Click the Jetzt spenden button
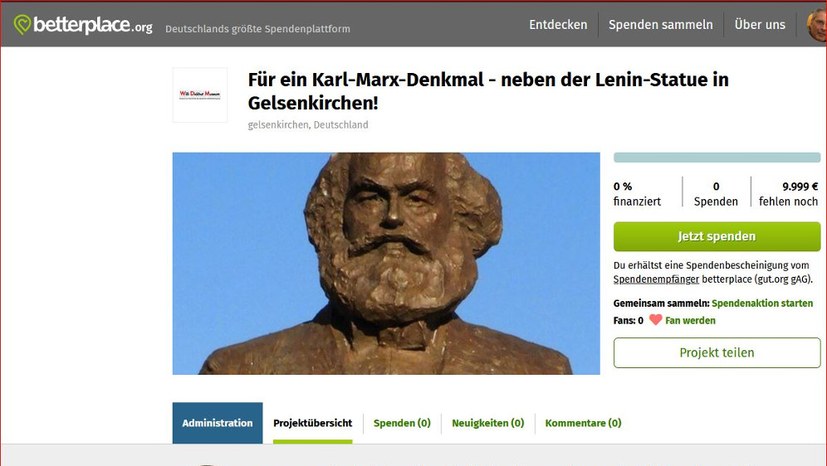 point(717,236)
